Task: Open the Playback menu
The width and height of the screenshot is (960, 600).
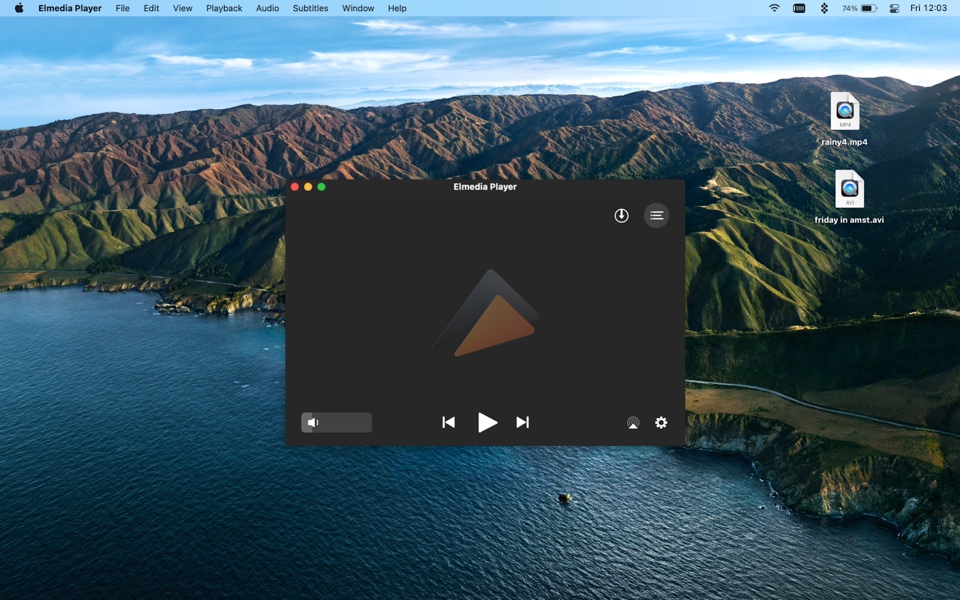Action: [224, 8]
